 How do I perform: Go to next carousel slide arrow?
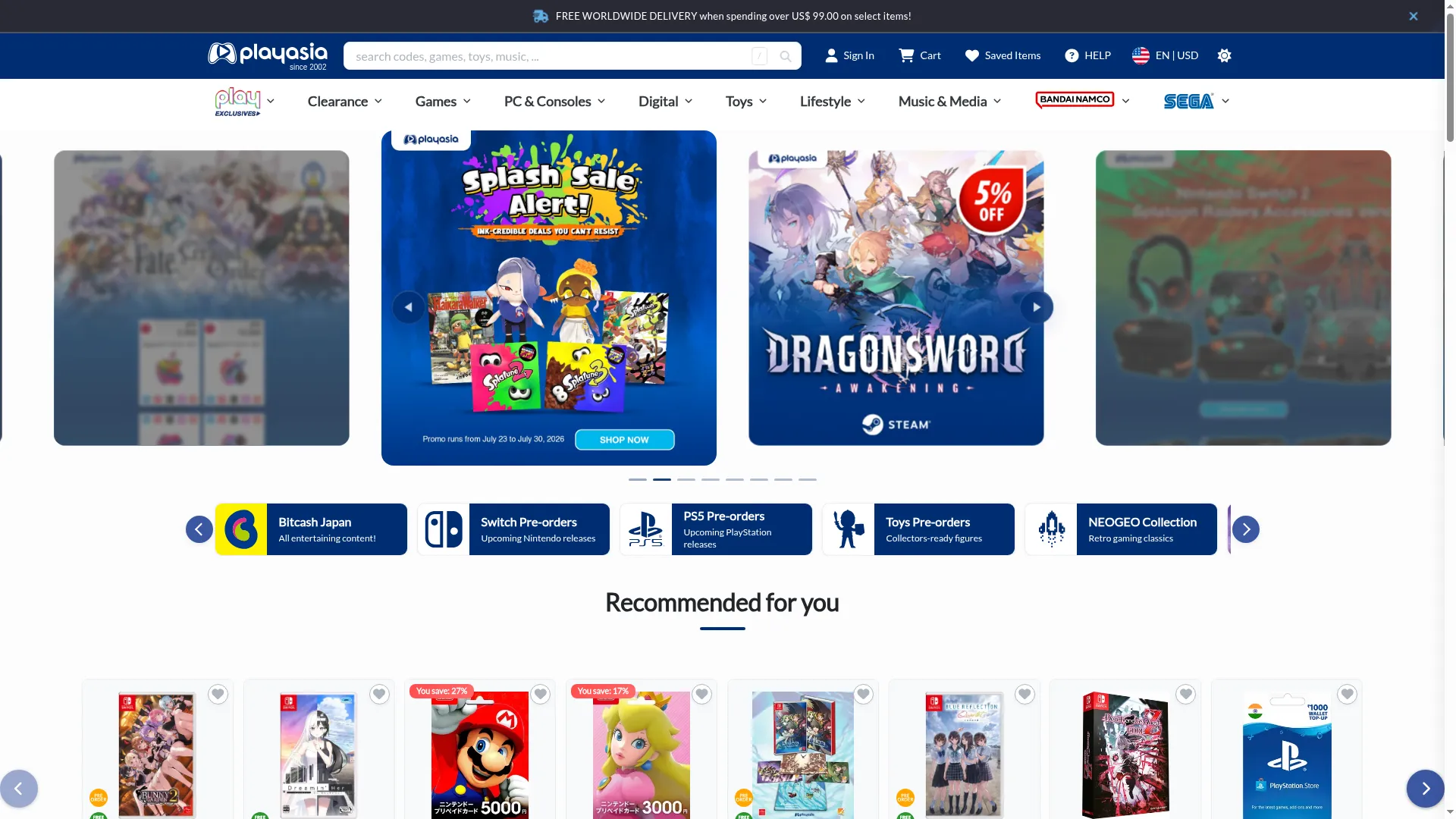pyautogui.click(x=1036, y=307)
